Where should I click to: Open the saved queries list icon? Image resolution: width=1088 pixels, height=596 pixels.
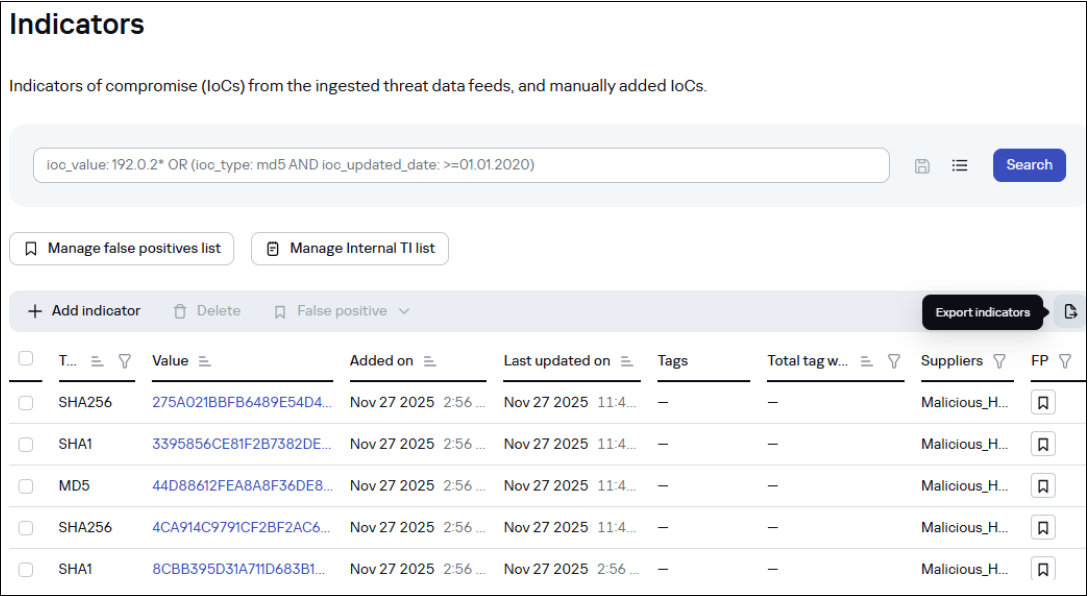(960, 166)
